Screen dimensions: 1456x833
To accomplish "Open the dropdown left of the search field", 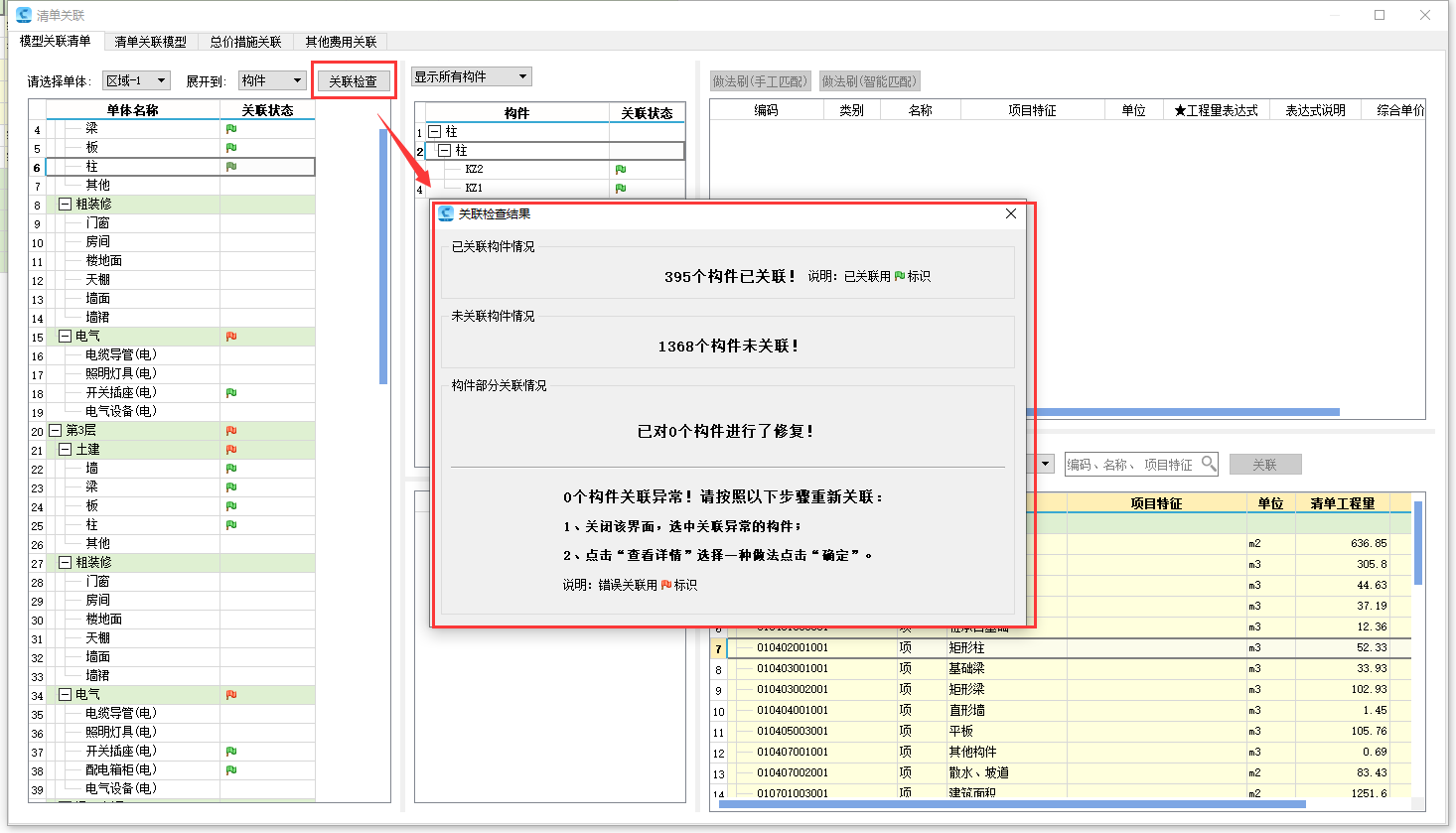I will click(1046, 464).
